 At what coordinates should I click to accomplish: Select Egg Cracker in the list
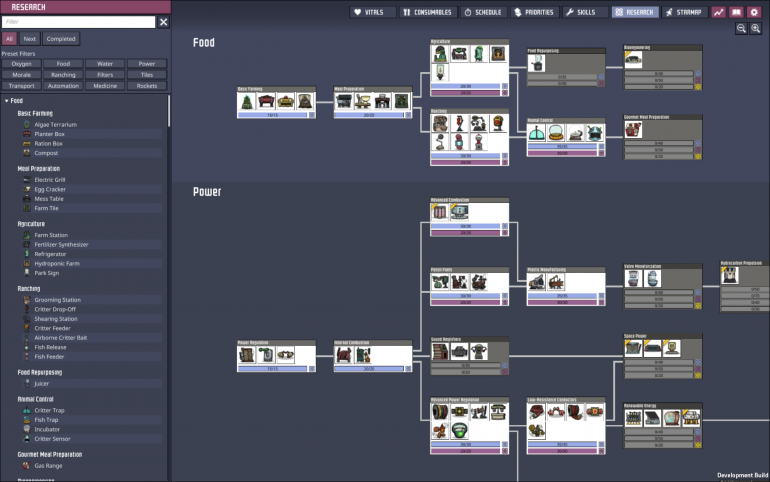tap(92, 189)
